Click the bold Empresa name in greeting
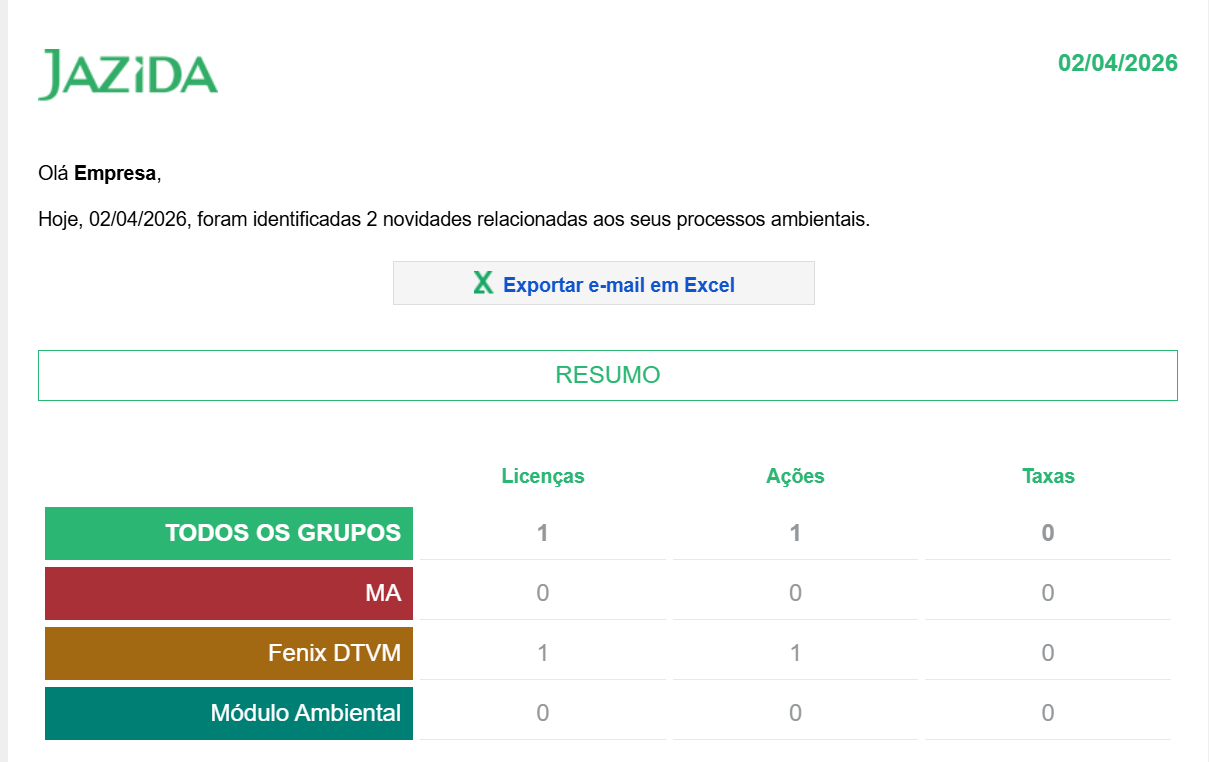This screenshot has width=1209, height=762. pos(115,173)
